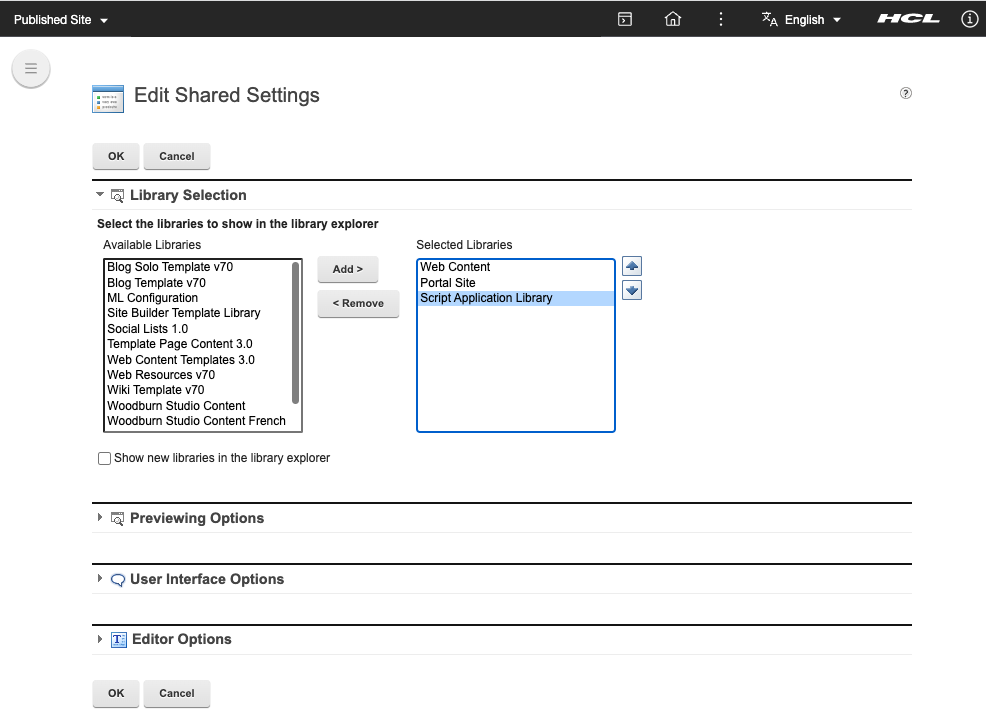Click the information icon at top right
This screenshot has height=713, width=986.
point(968,18)
